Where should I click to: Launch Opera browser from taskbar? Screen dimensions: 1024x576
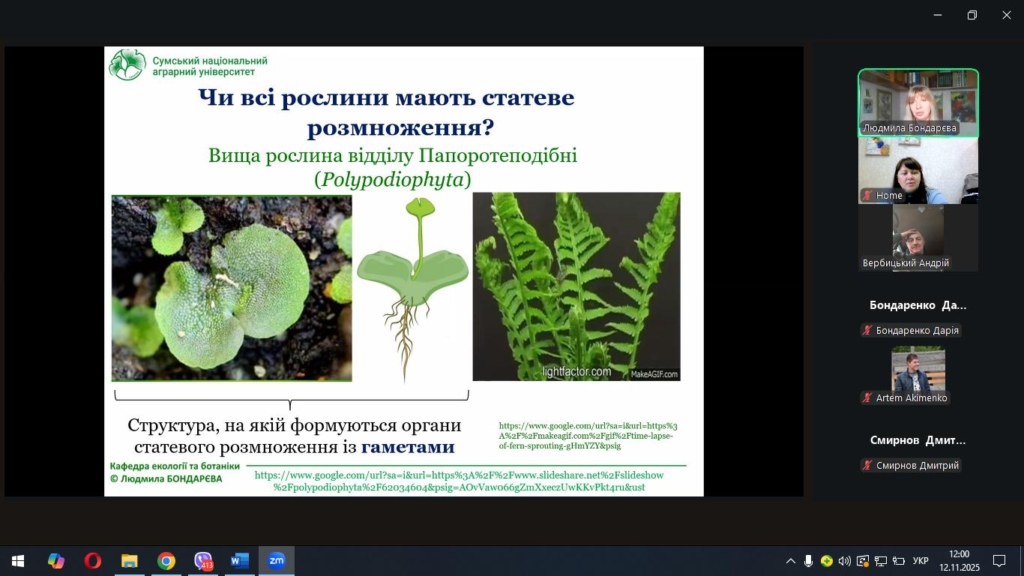click(92, 561)
